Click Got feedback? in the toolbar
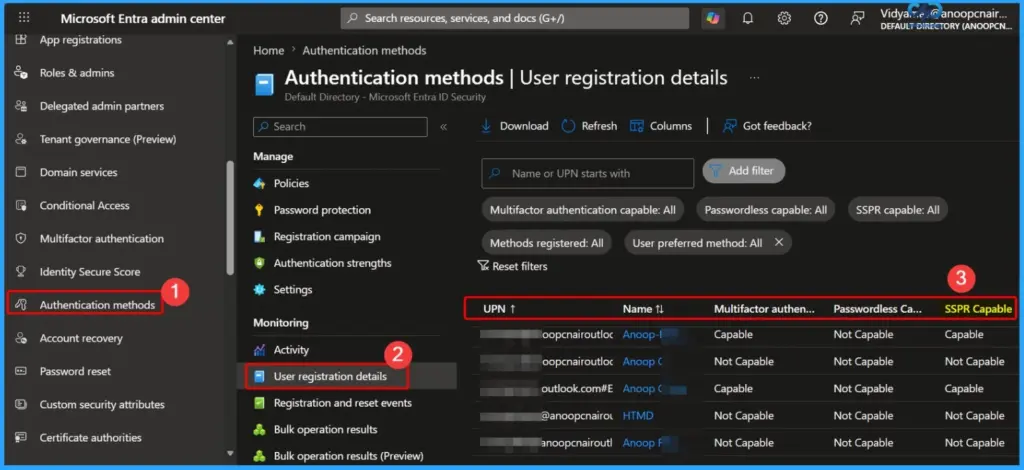The image size is (1024, 470). [x=767, y=126]
